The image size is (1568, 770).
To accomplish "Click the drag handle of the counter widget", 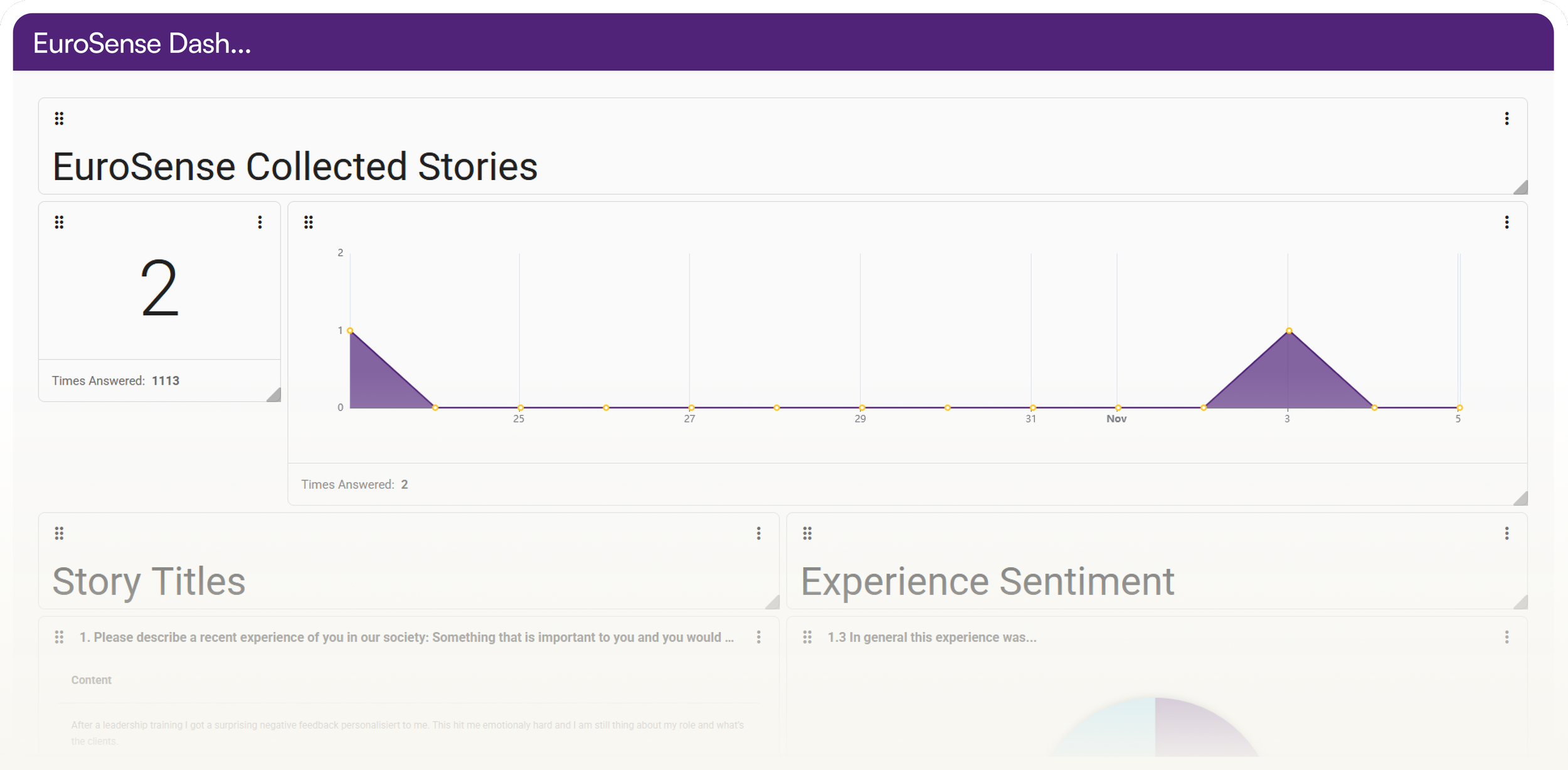I will pyautogui.click(x=59, y=222).
